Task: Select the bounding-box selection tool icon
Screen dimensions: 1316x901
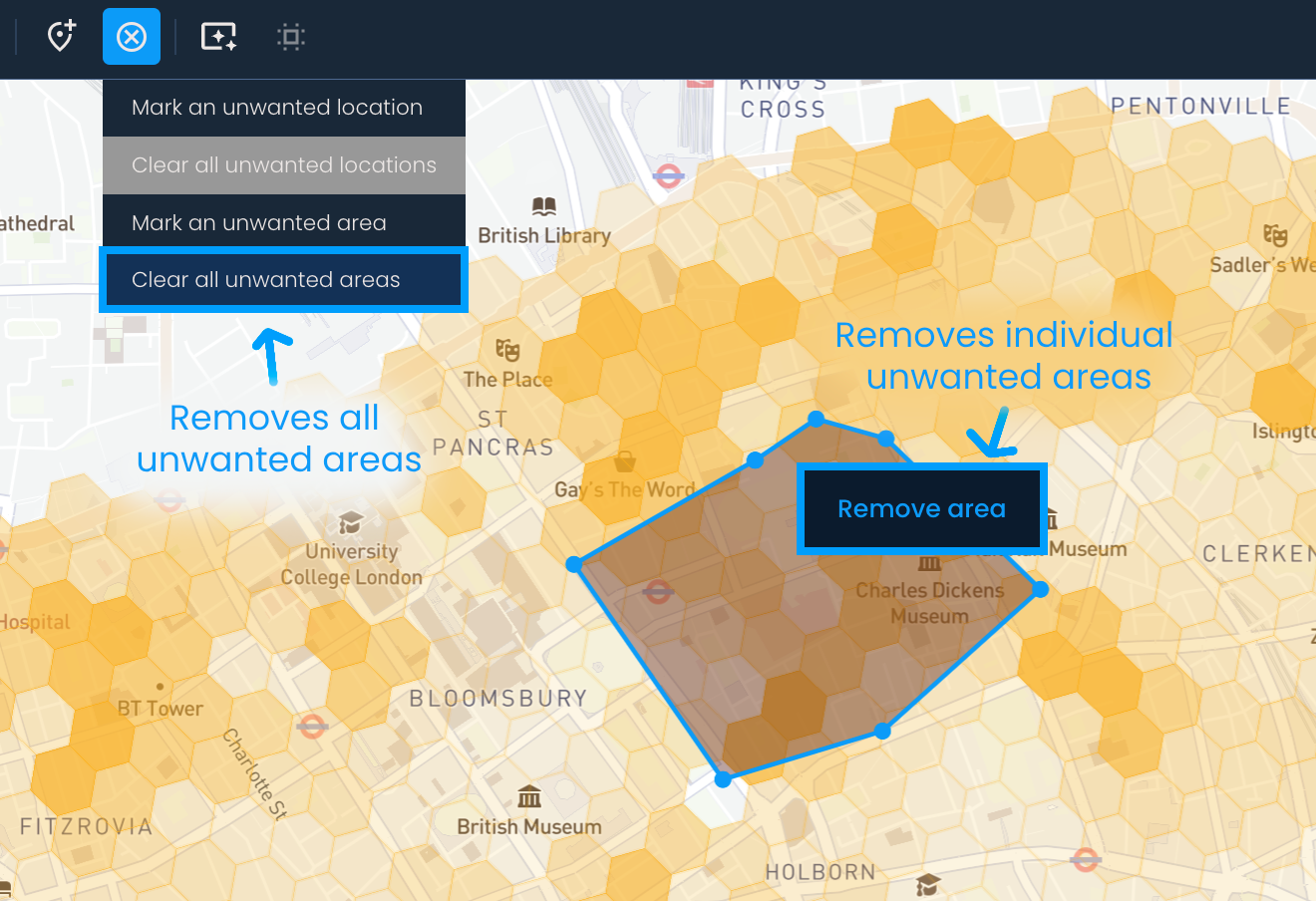Action: 291,37
